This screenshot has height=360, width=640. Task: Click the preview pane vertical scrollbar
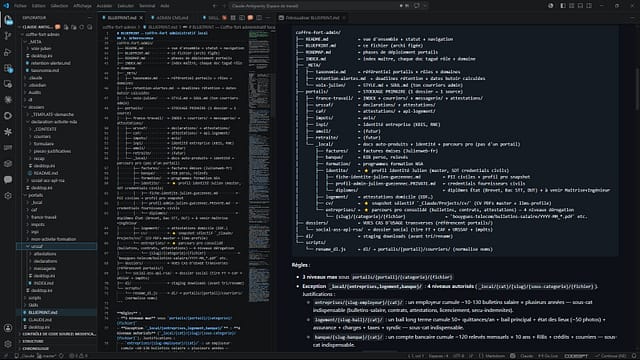click(x=637, y=88)
